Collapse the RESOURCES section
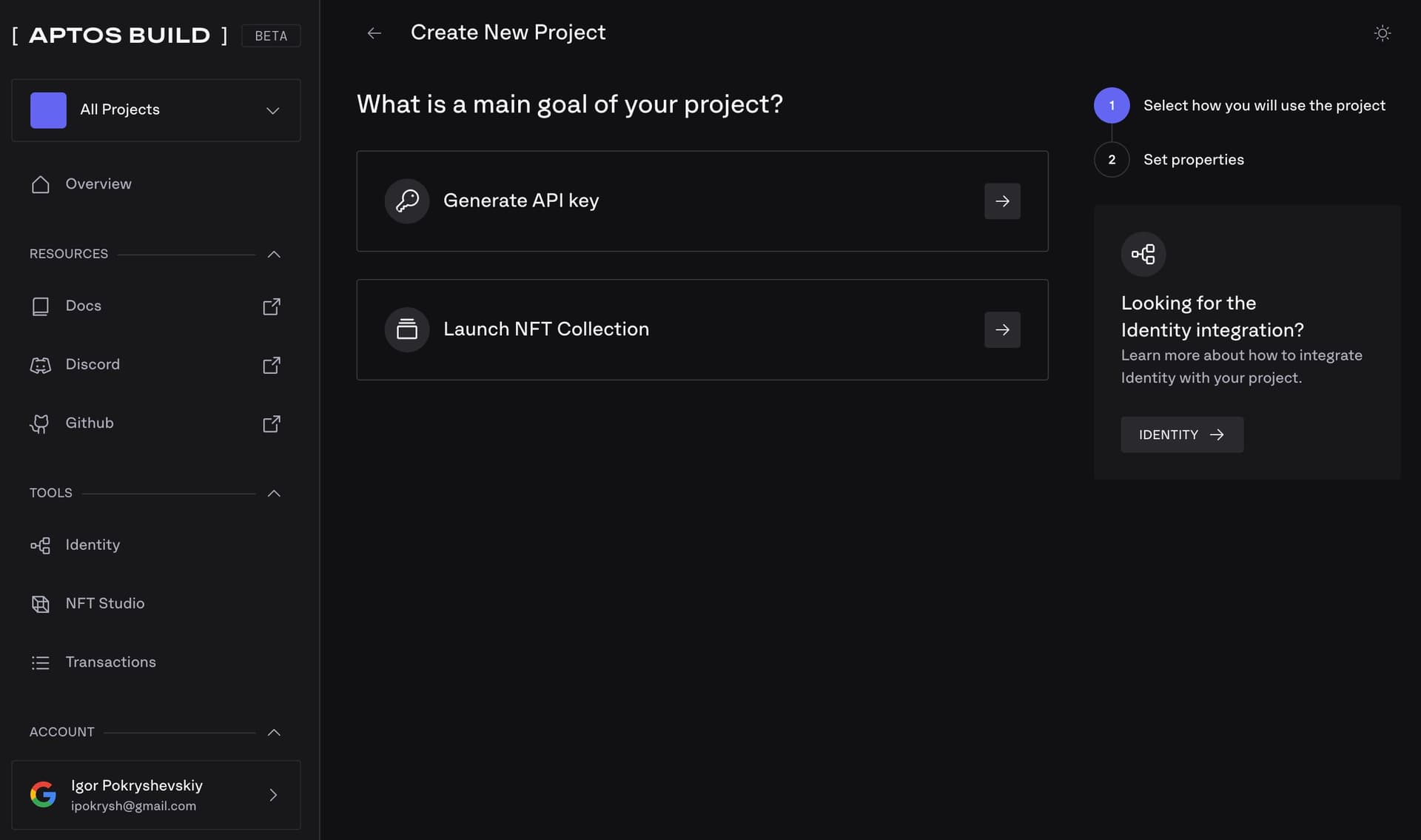Screen dimensions: 1421x840 pos(274,254)
